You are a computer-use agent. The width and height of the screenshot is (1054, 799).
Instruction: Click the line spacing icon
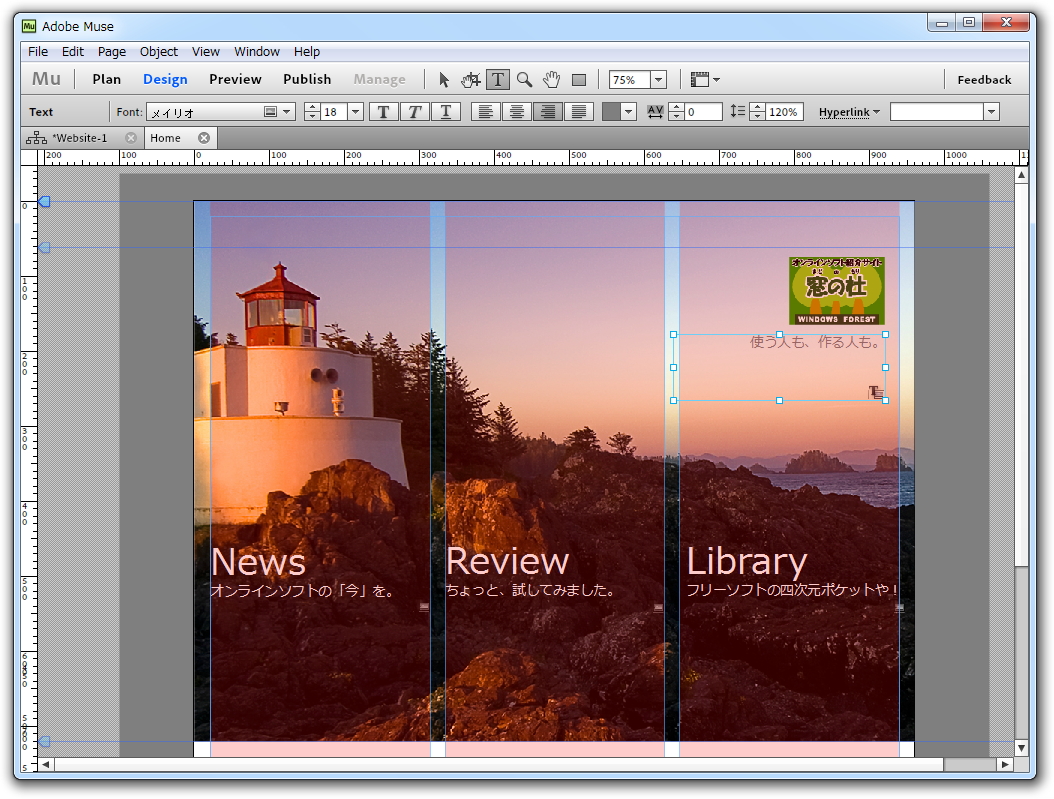[x=737, y=112]
